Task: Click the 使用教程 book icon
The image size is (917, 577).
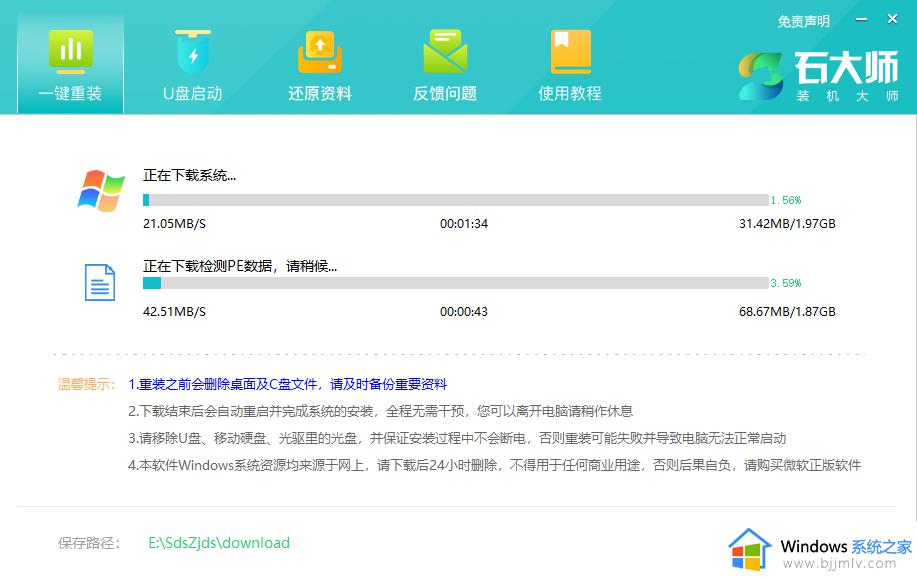Action: click(x=570, y=51)
